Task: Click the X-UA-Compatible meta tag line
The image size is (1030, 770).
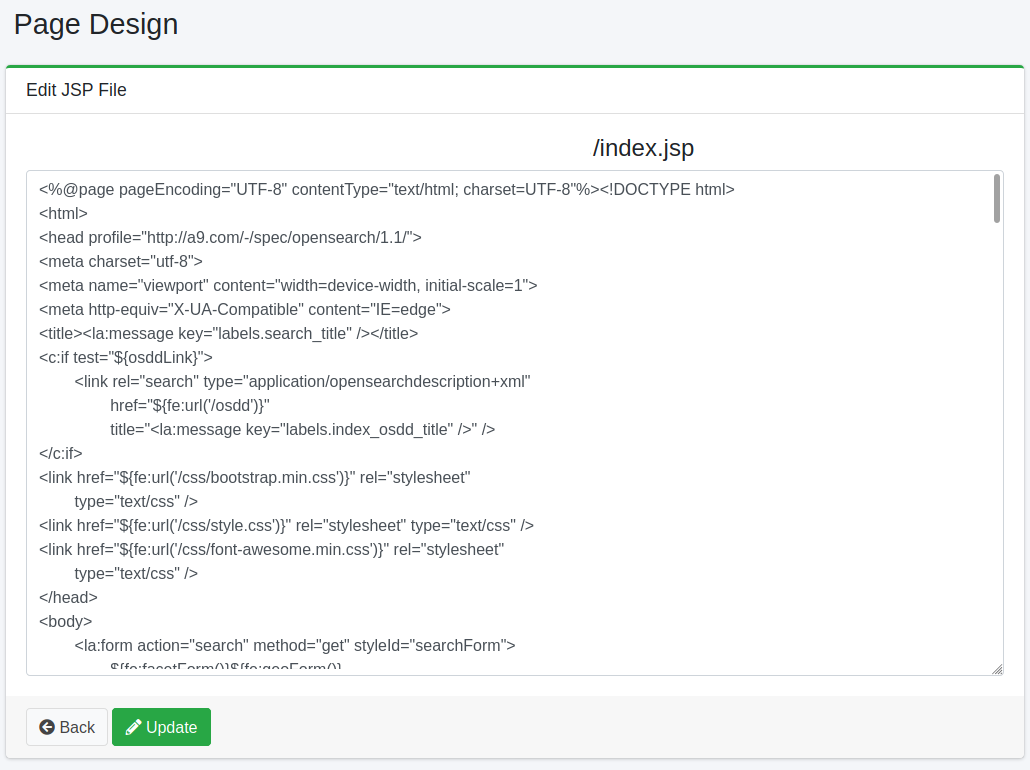Action: click(x=244, y=309)
